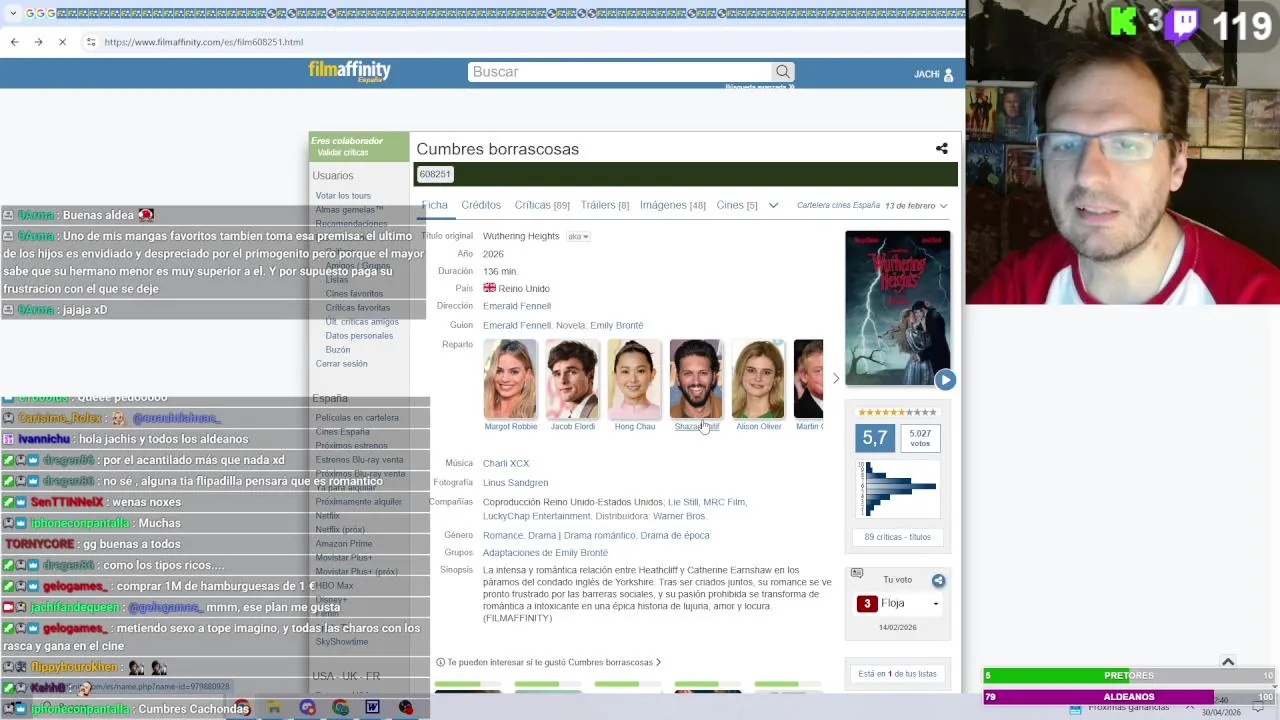Open the Tu voto Floja rating dropdown
The image size is (1280, 720).
click(x=899, y=604)
